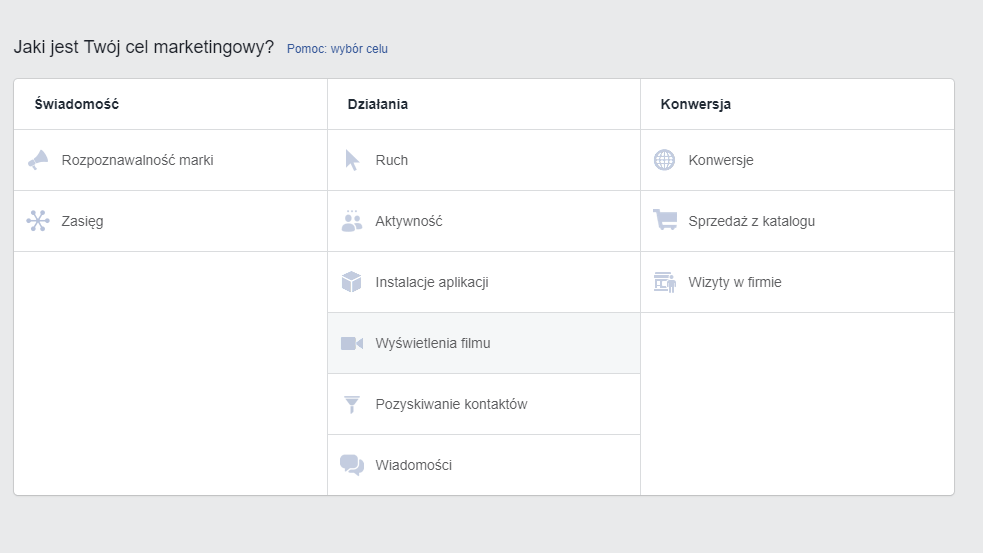Viewport: 983px width, 553px height.
Task: Click the storefront icon for Wizyty w firmie
Action: [665, 282]
